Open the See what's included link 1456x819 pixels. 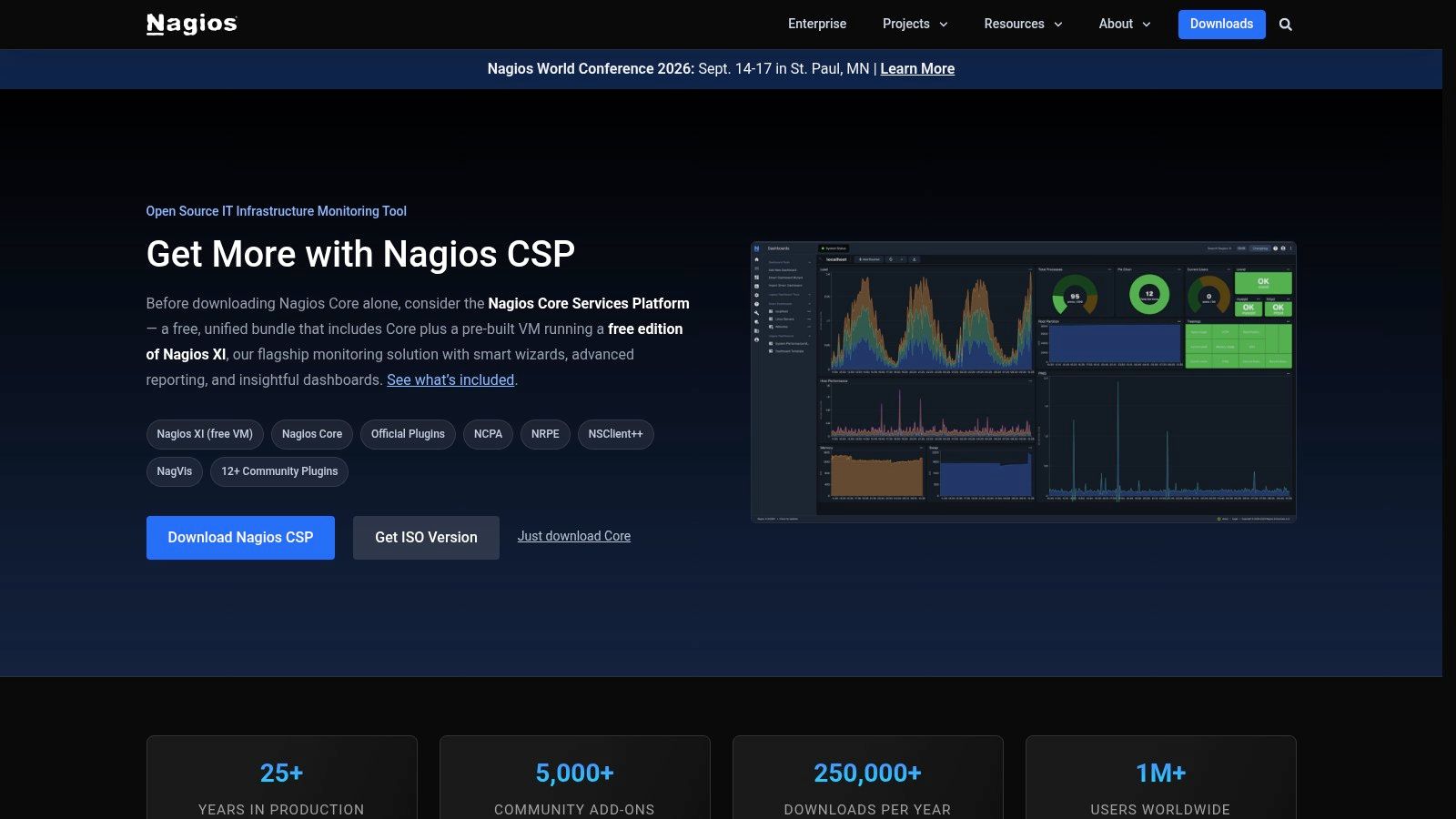[450, 379]
